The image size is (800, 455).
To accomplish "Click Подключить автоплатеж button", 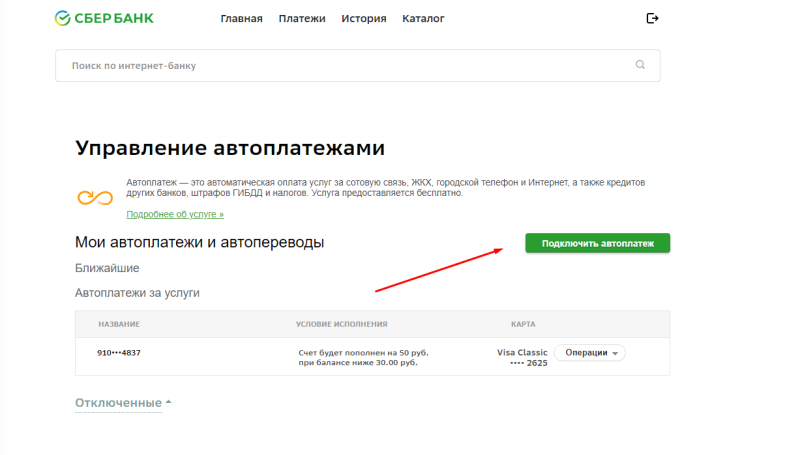I will (597, 243).
